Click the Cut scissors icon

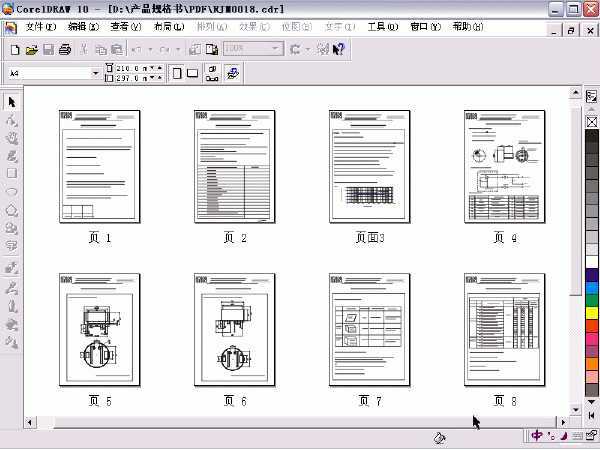(84, 49)
